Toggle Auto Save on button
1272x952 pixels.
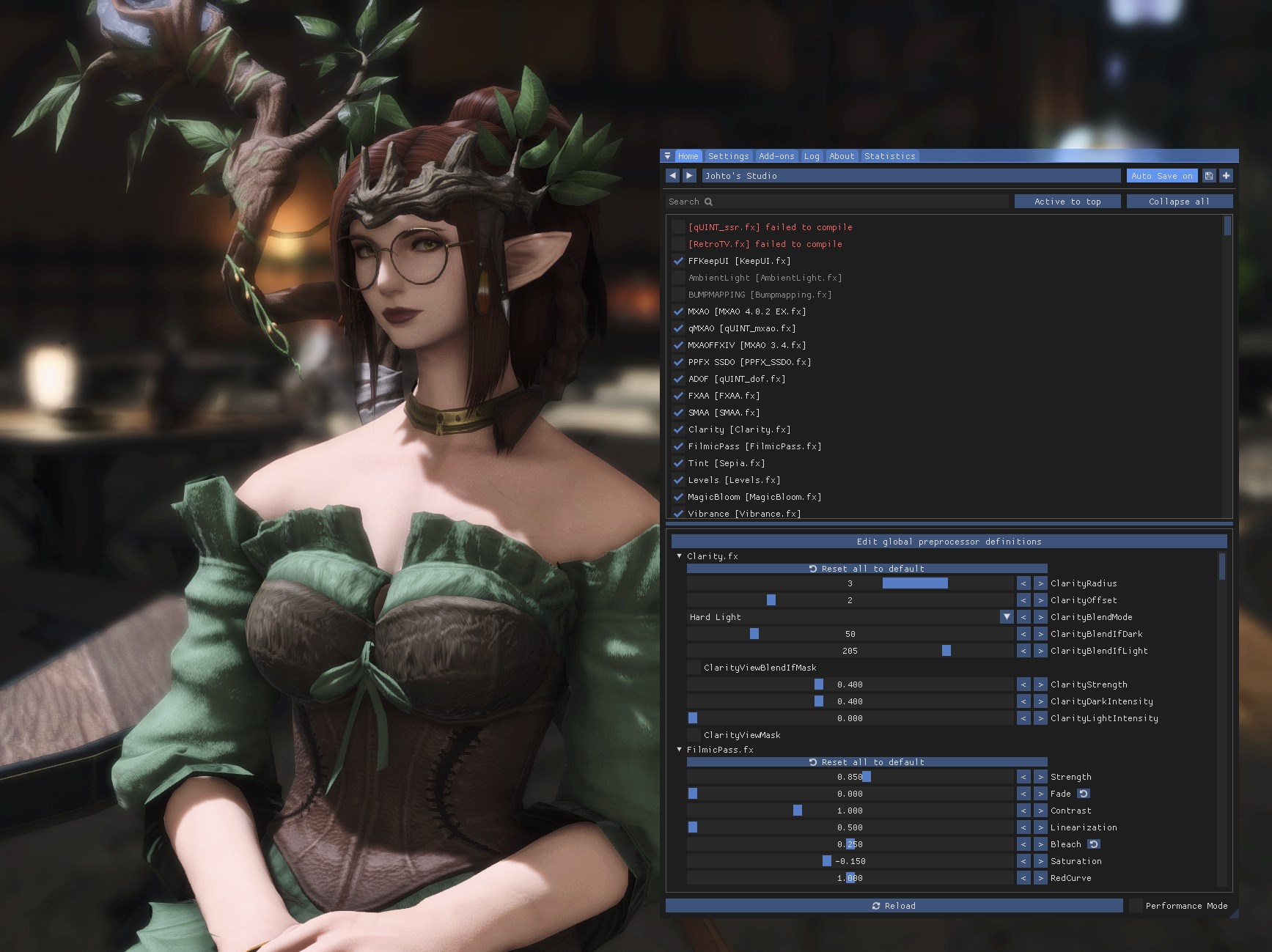click(x=1162, y=176)
